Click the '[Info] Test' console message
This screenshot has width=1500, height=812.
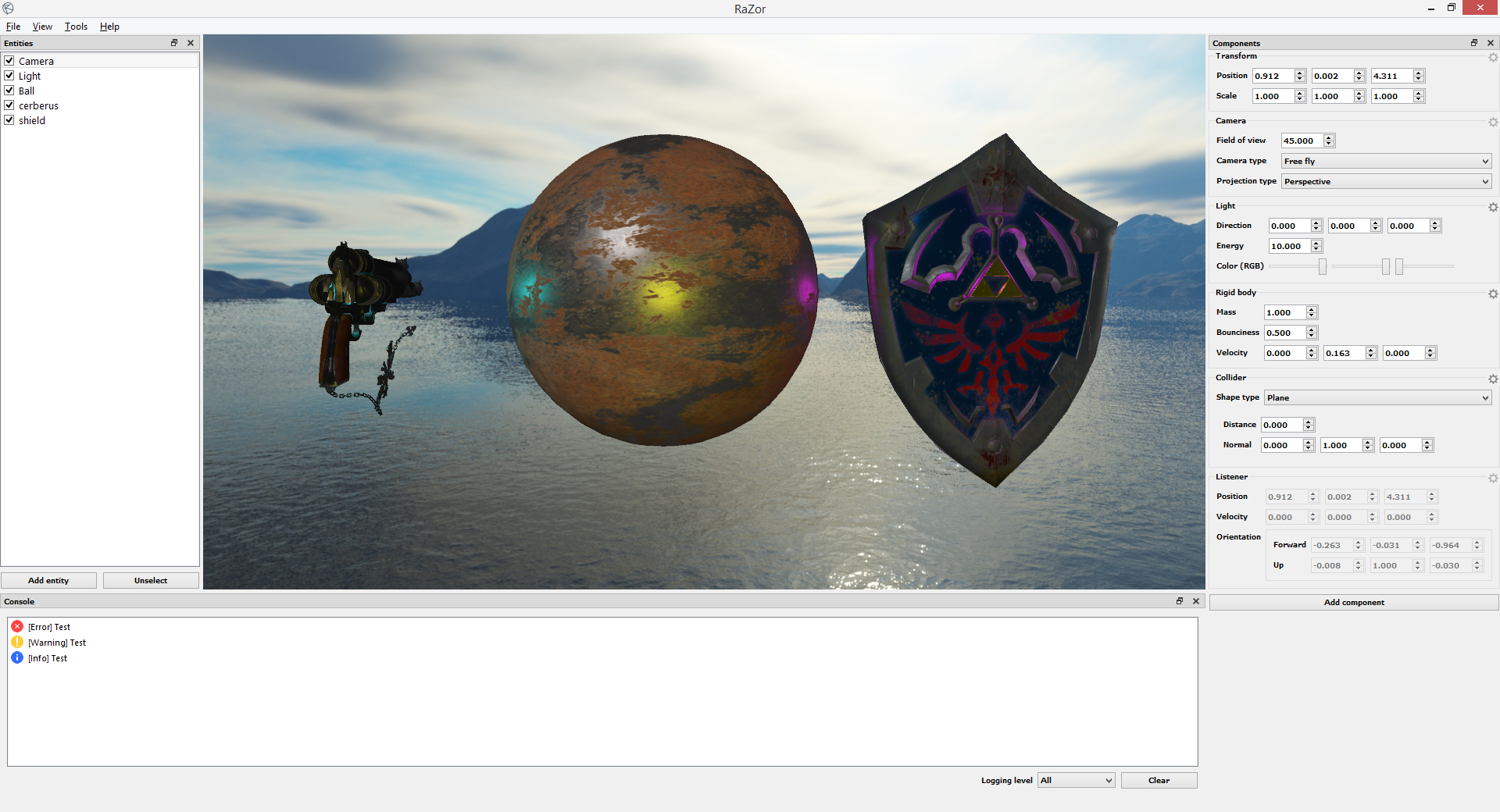[48, 658]
